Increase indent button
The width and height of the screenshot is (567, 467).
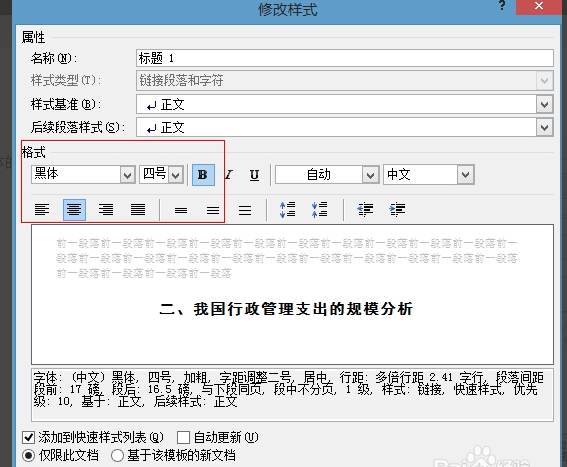[397, 209]
